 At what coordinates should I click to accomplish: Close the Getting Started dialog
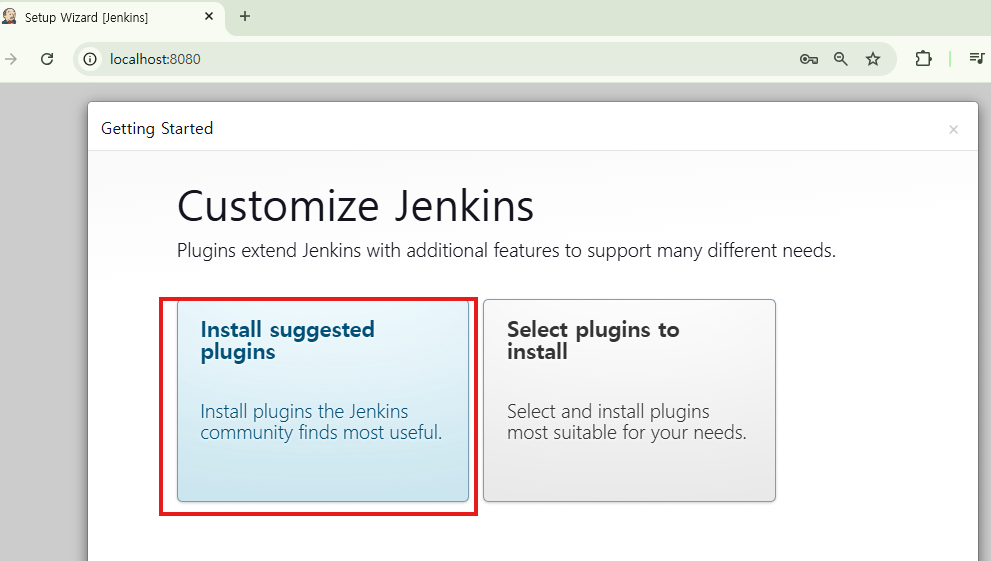click(x=953, y=130)
